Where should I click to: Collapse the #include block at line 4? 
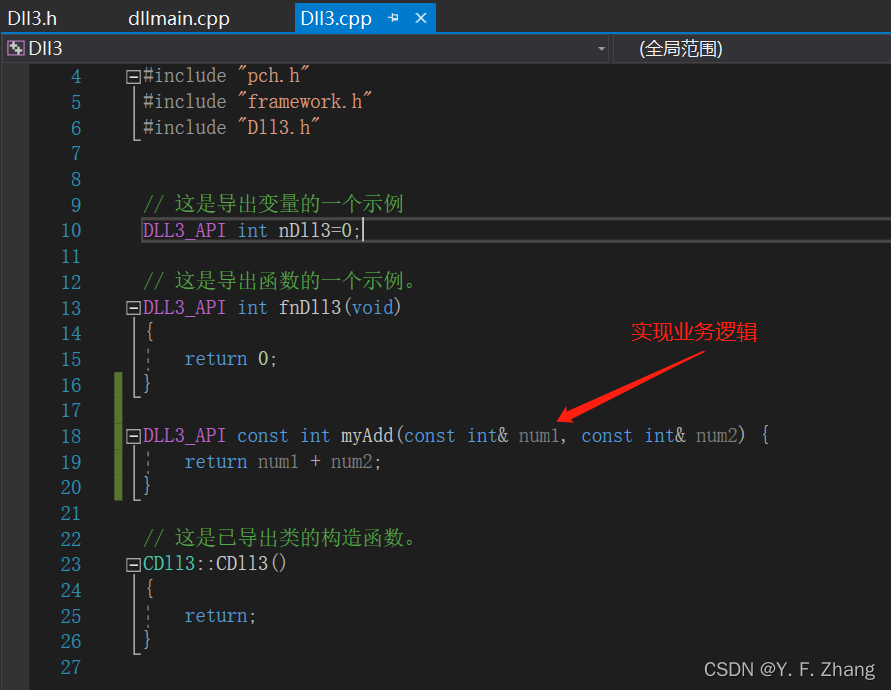pos(133,77)
